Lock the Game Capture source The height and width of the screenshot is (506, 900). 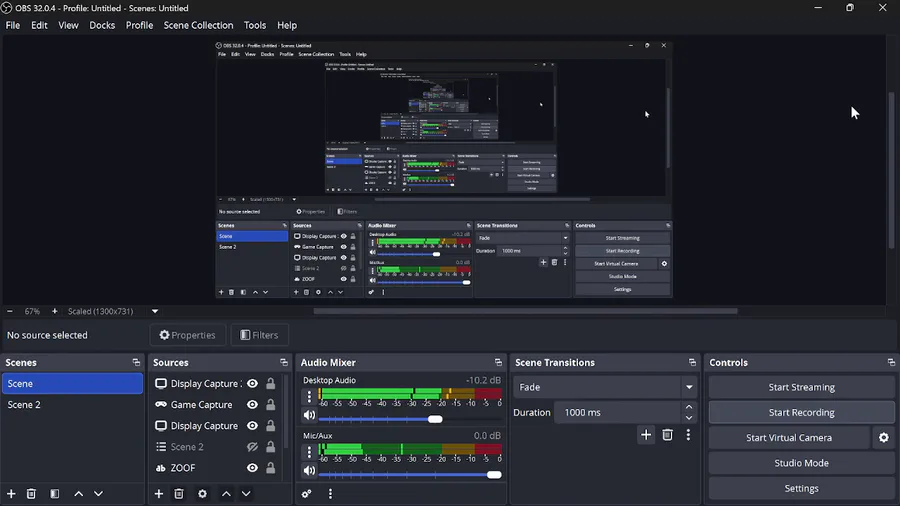point(270,405)
